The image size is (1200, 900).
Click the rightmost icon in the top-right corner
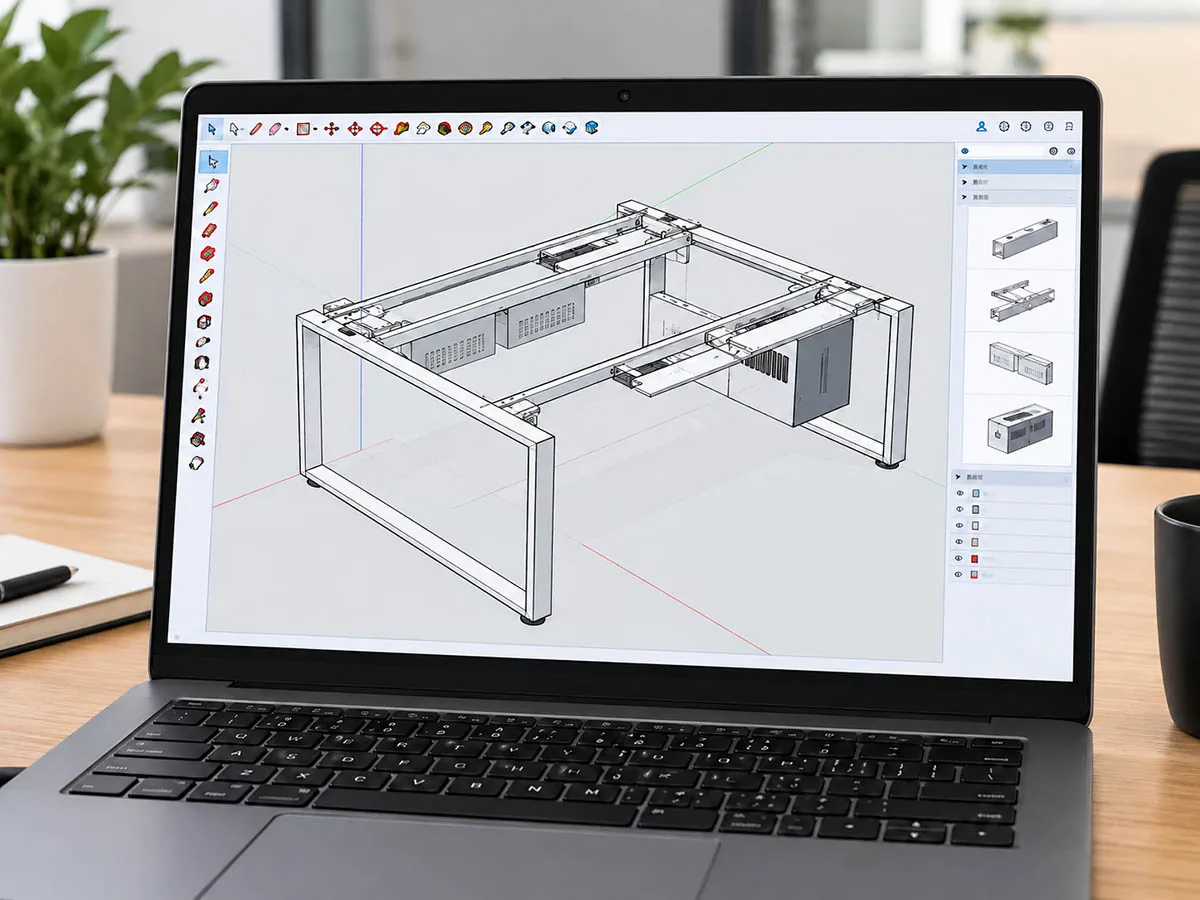coord(1069,126)
